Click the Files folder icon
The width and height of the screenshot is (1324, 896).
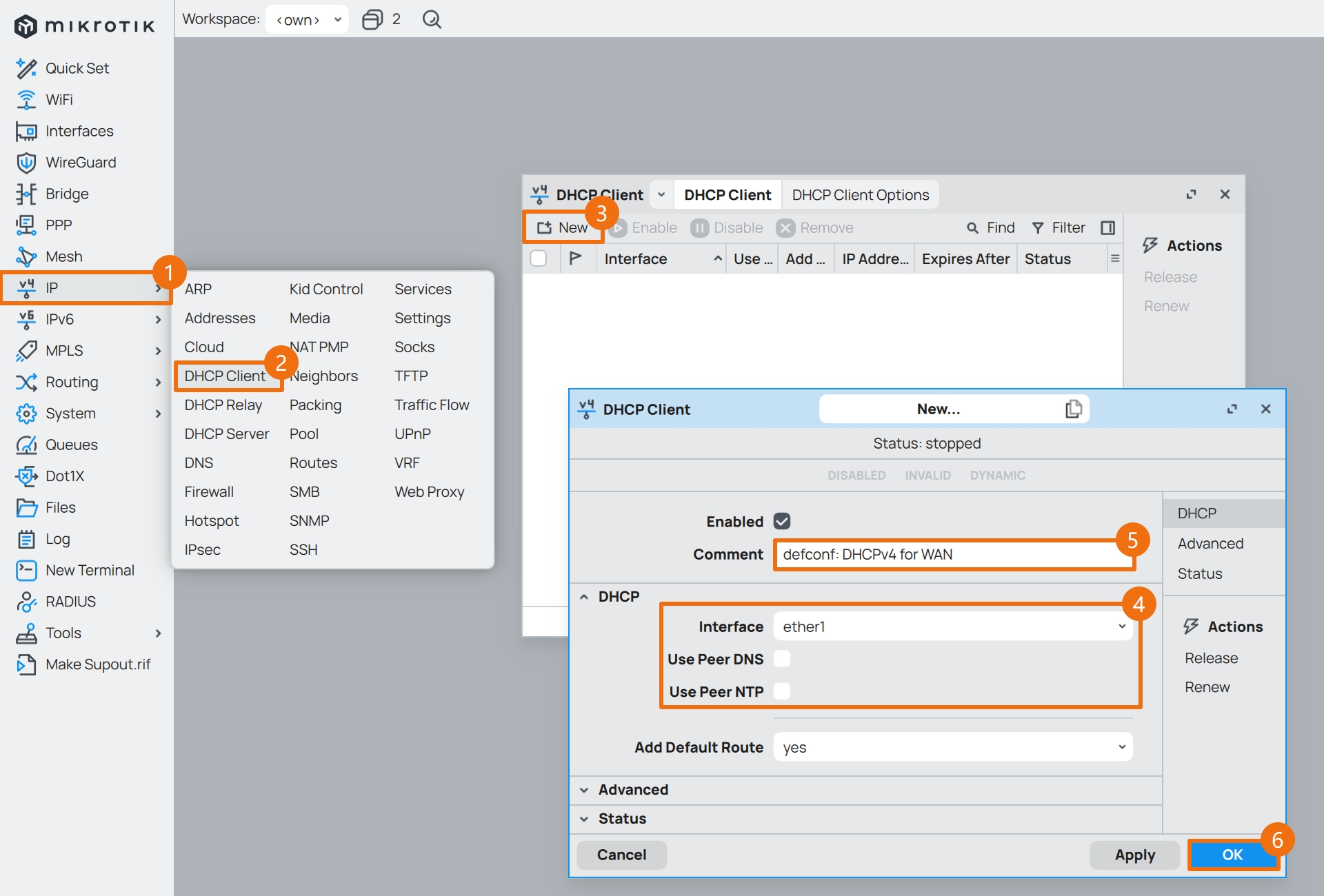tap(26, 507)
